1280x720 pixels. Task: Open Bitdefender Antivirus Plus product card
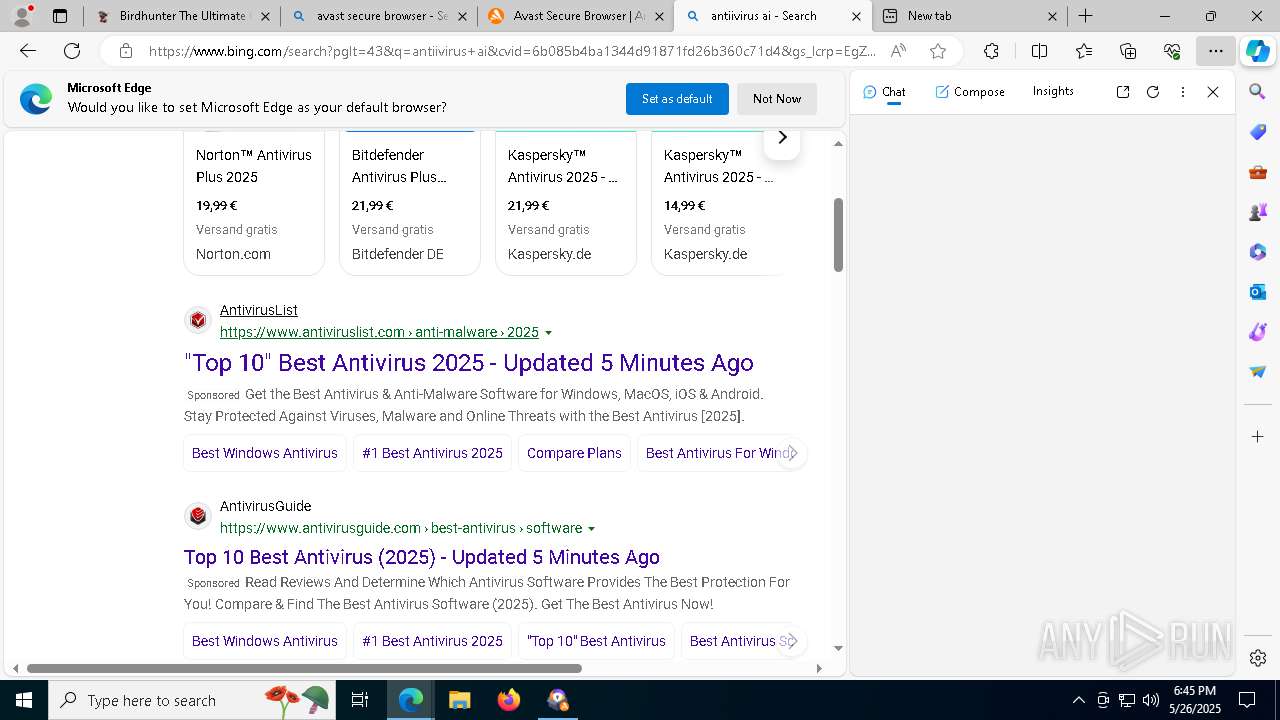pos(410,204)
